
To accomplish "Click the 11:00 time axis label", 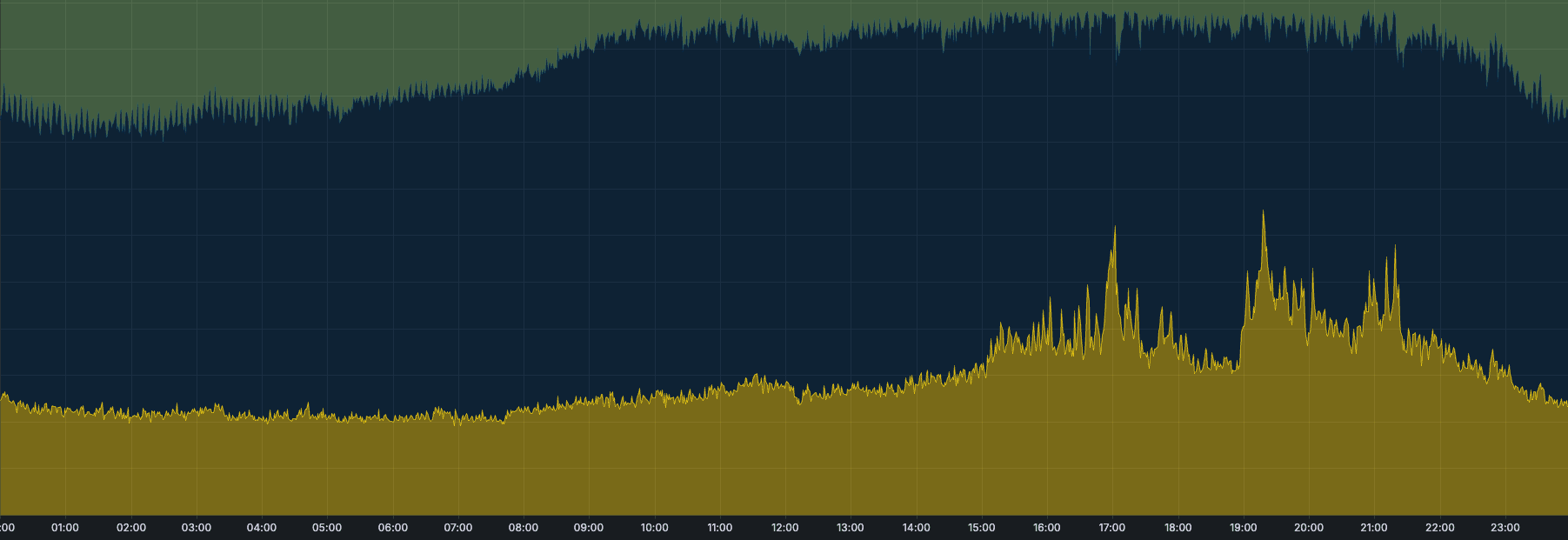I will [720, 528].
